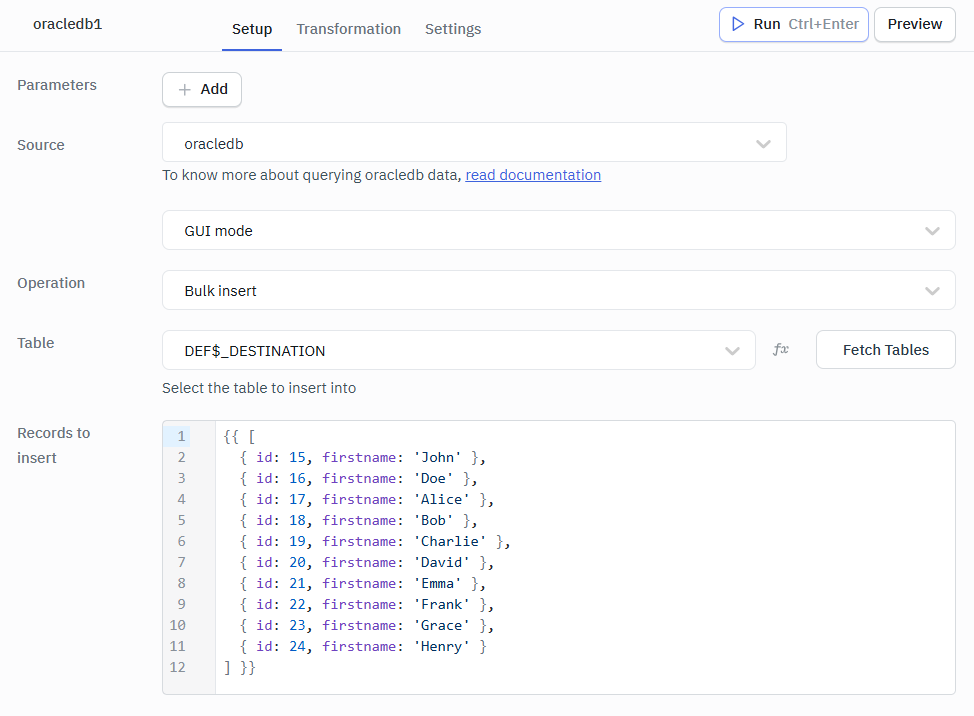The image size is (974, 716).
Task: Expand the DEF$_DESTINATION table dropdown
Action: pos(458,350)
